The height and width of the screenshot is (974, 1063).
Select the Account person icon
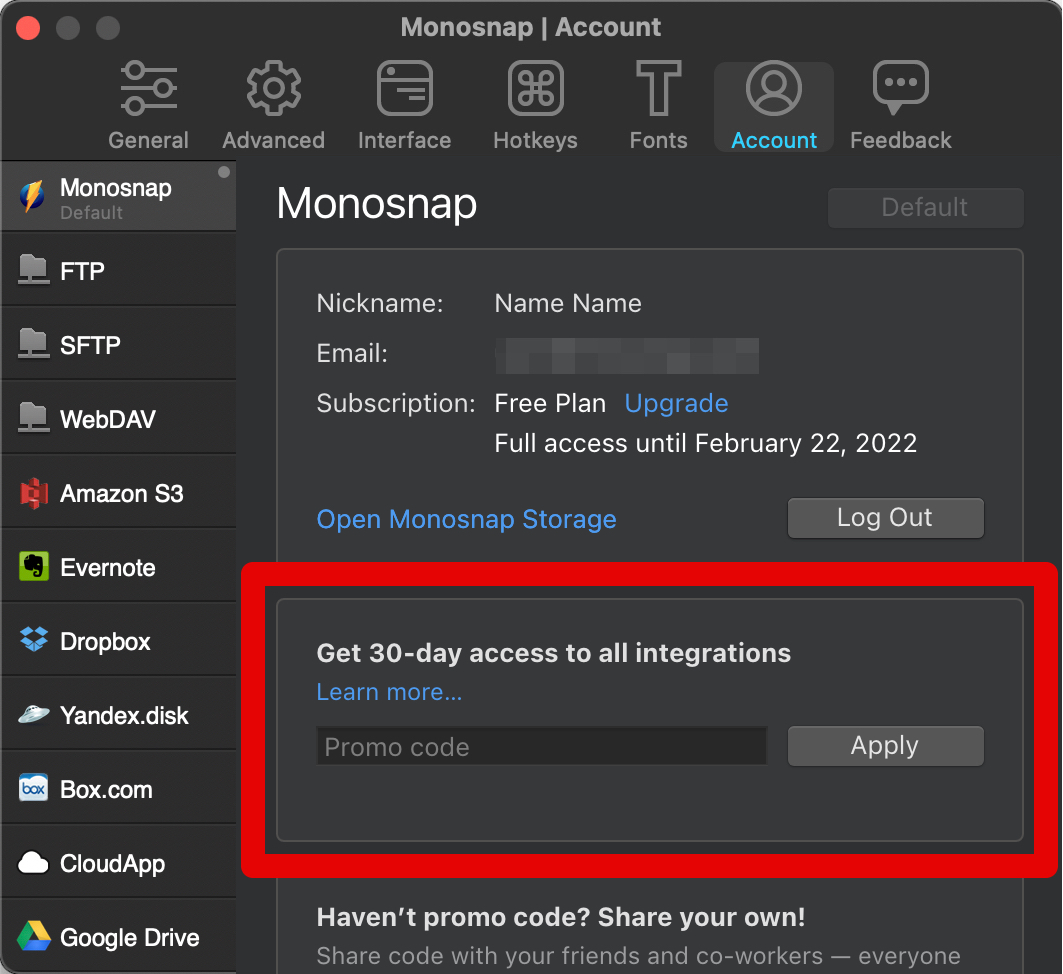click(774, 88)
